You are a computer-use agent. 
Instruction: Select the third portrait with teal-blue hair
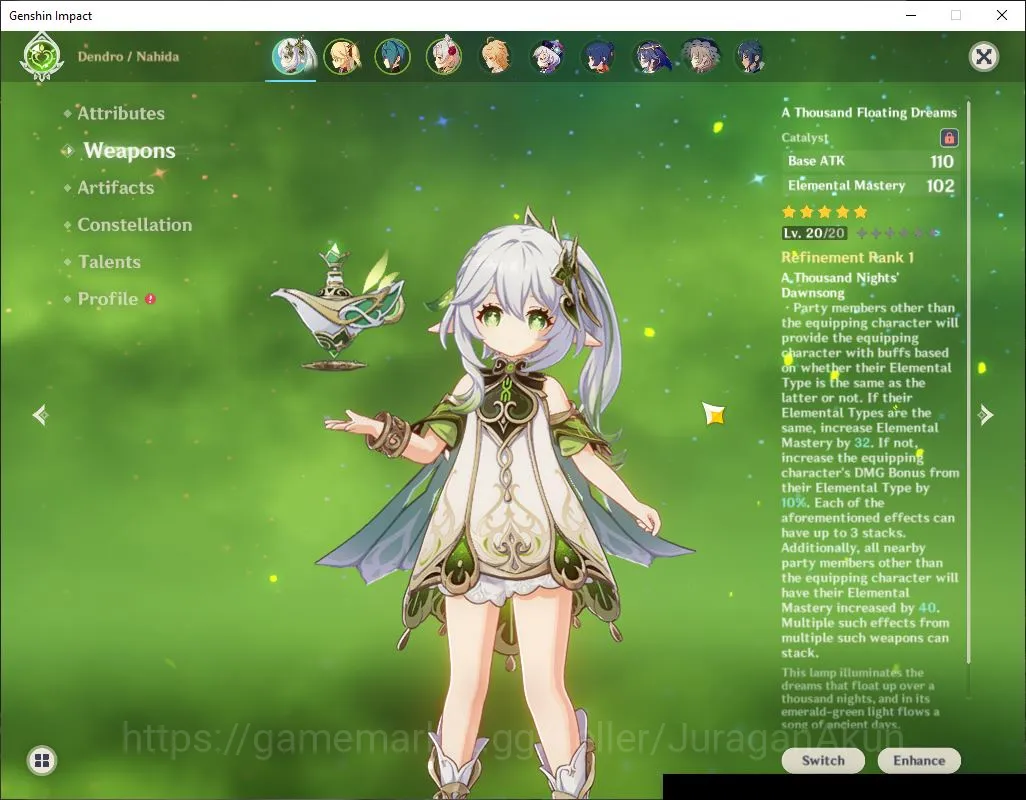(393, 56)
